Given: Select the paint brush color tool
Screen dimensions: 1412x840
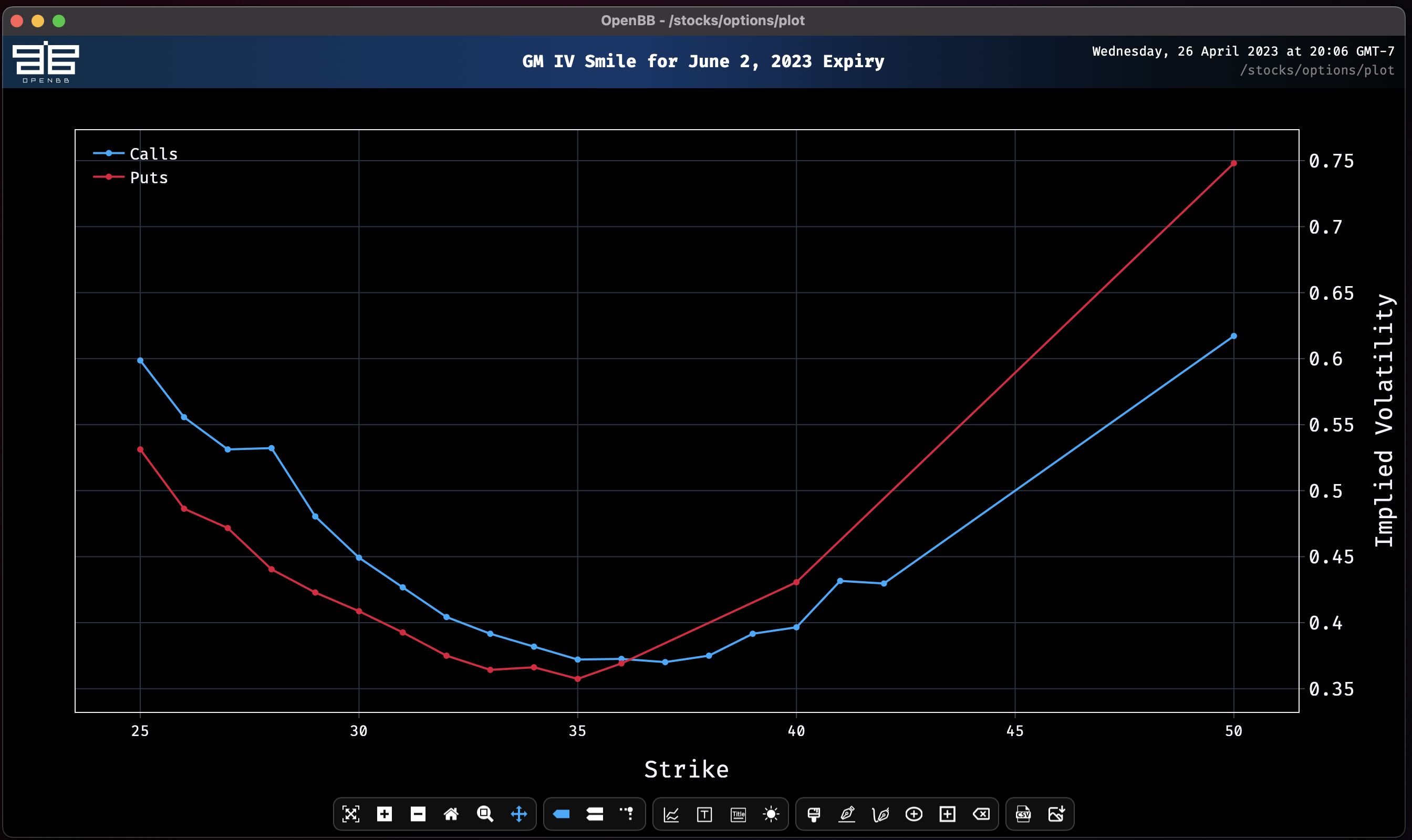Looking at the screenshot, I should pyautogui.click(x=814, y=814).
